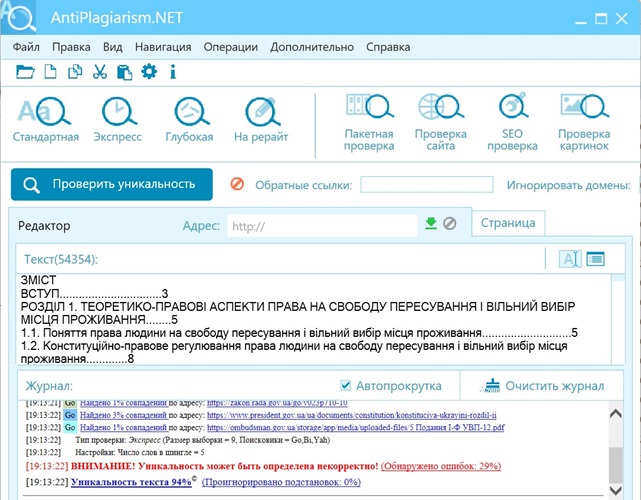Toggle the Автопрокрутка checkbox
Viewport: 641px width, 500px height.
point(345,385)
